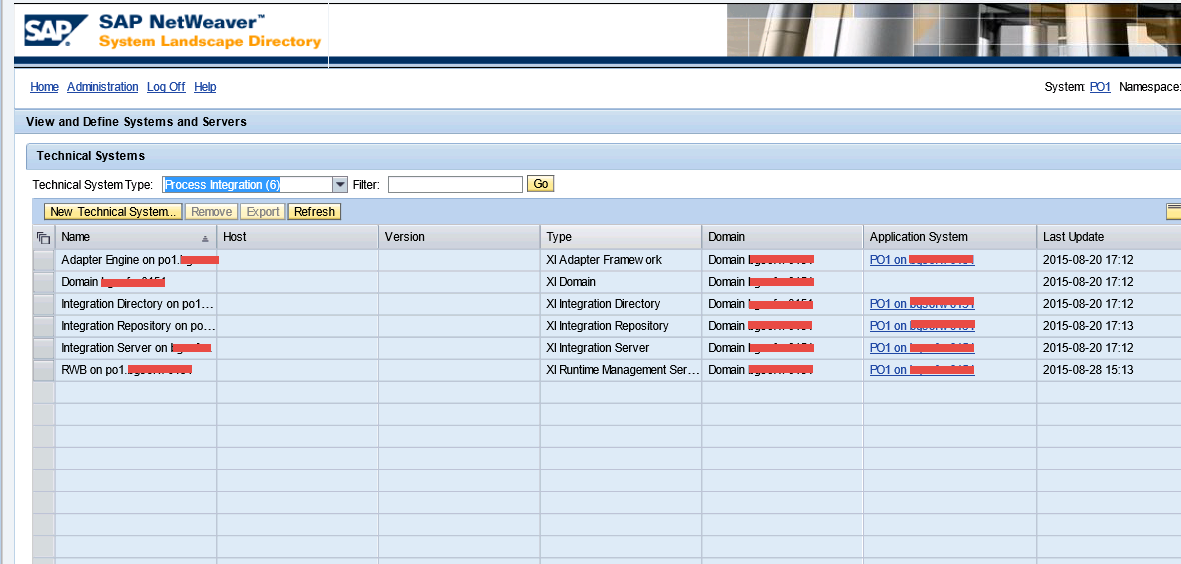Viewport: 1181px width, 564px height.
Task: Click 'Integration Directory on po1…' name cell
Action: pyautogui.click(x=136, y=303)
